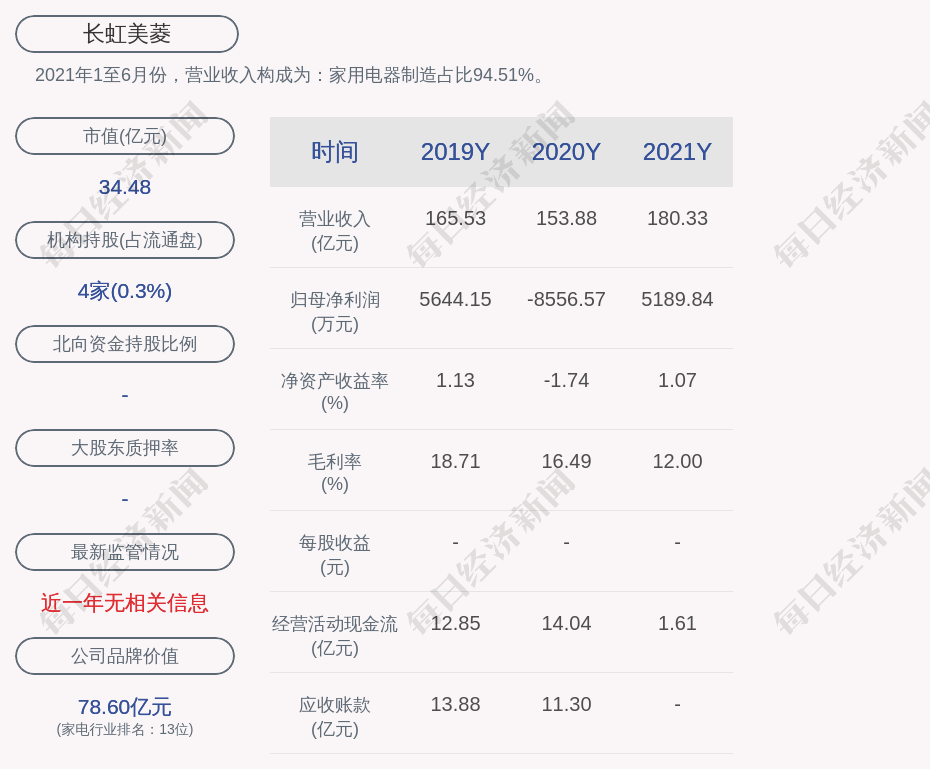
Task: Select the 北向资金持股比例 label pill
Action: [x=125, y=344]
